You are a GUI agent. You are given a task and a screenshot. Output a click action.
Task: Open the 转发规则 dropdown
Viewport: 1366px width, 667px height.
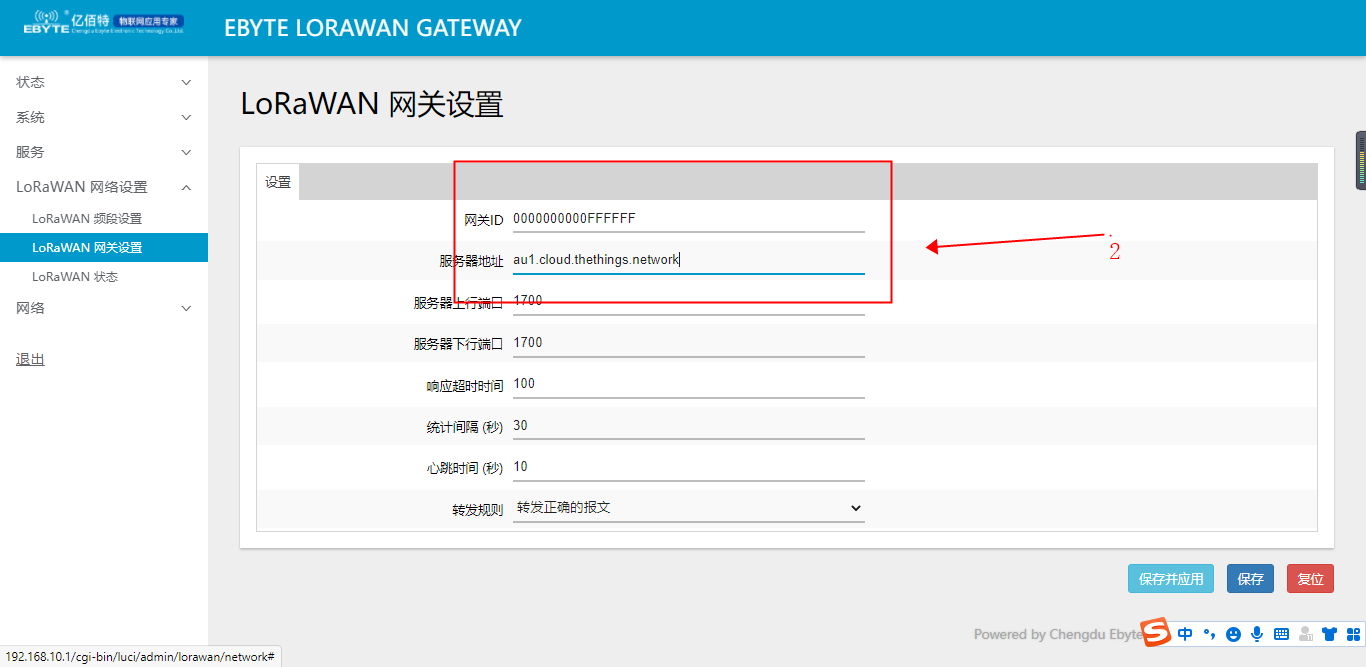pyautogui.click(x=688, y=507)
